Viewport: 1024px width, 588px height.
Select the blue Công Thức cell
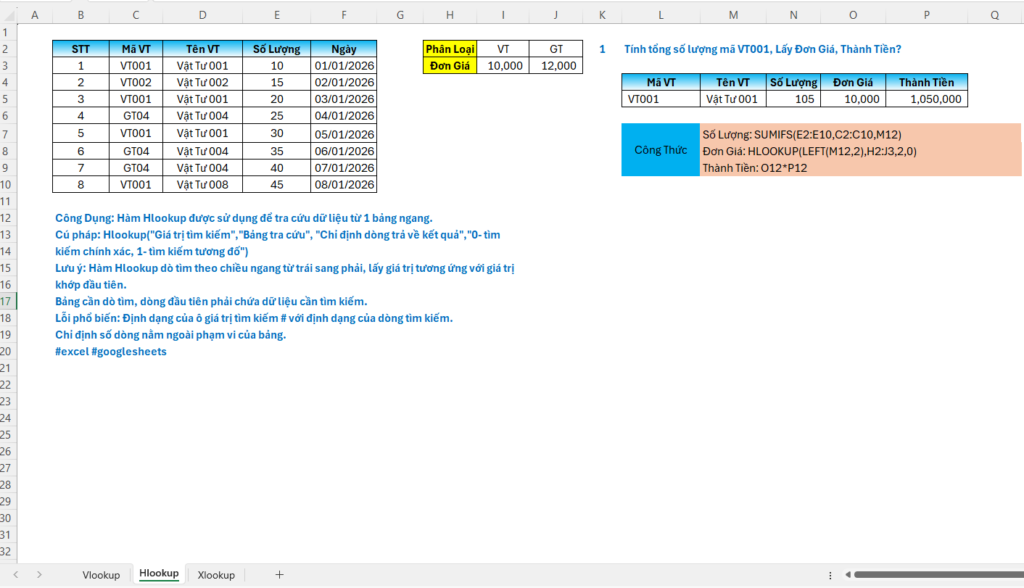tap(660, 150)
